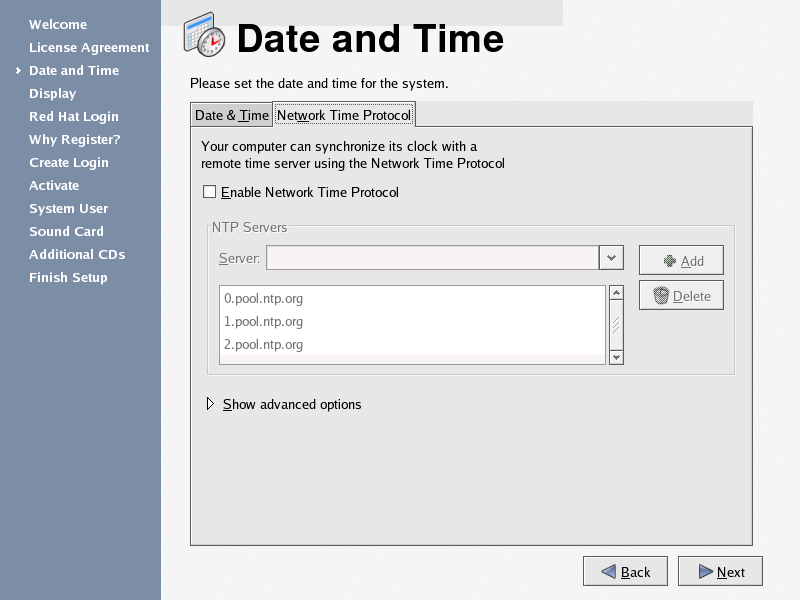Image resolution: width=800 pixels, height=600 pixels.
Task: Click the Date and Time calendar clock icon
Action: coord(205,36)
